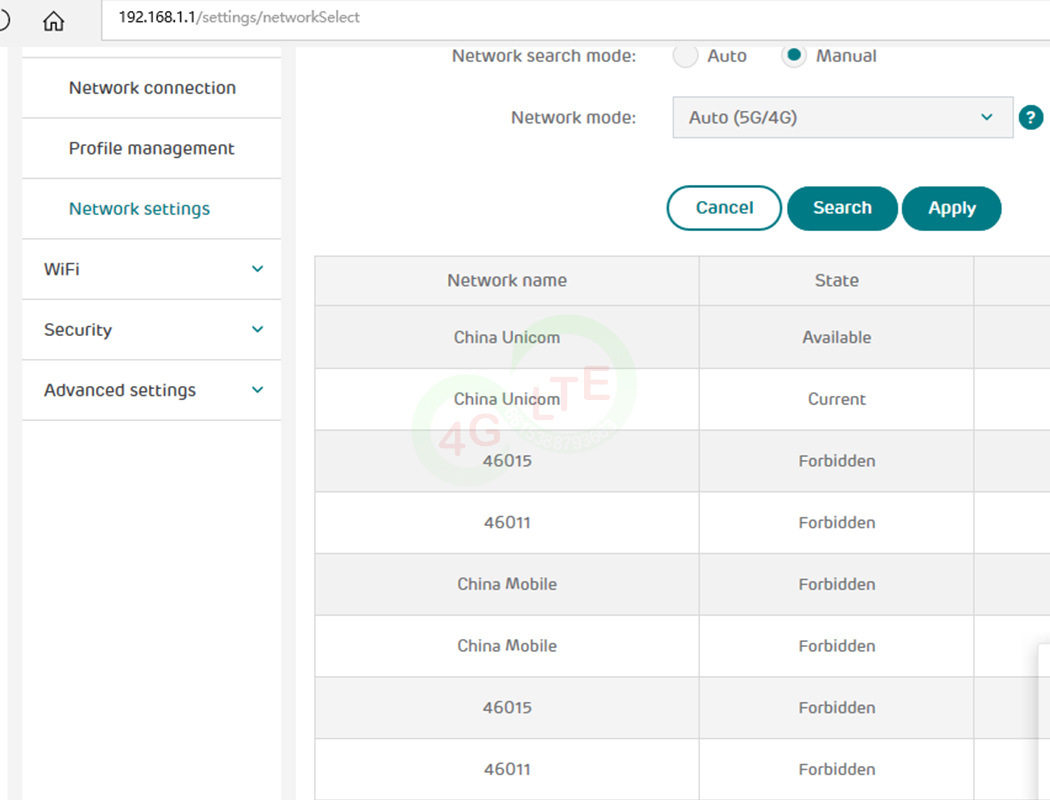Click the Current state cell
The height and width of the screenshot is (800, 1050).
point(836,399)
